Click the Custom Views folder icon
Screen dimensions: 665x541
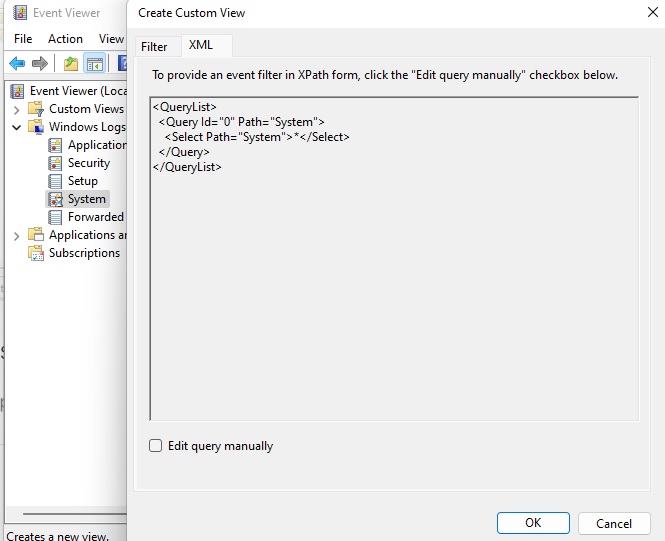coord(36,109)
